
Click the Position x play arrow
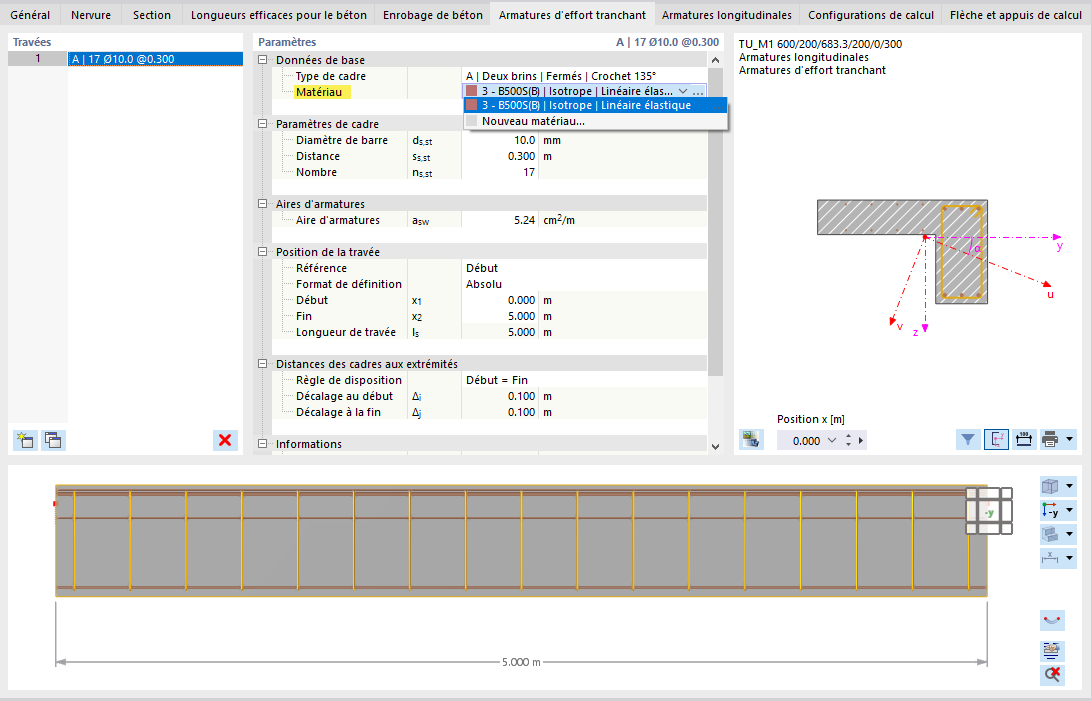861,441
